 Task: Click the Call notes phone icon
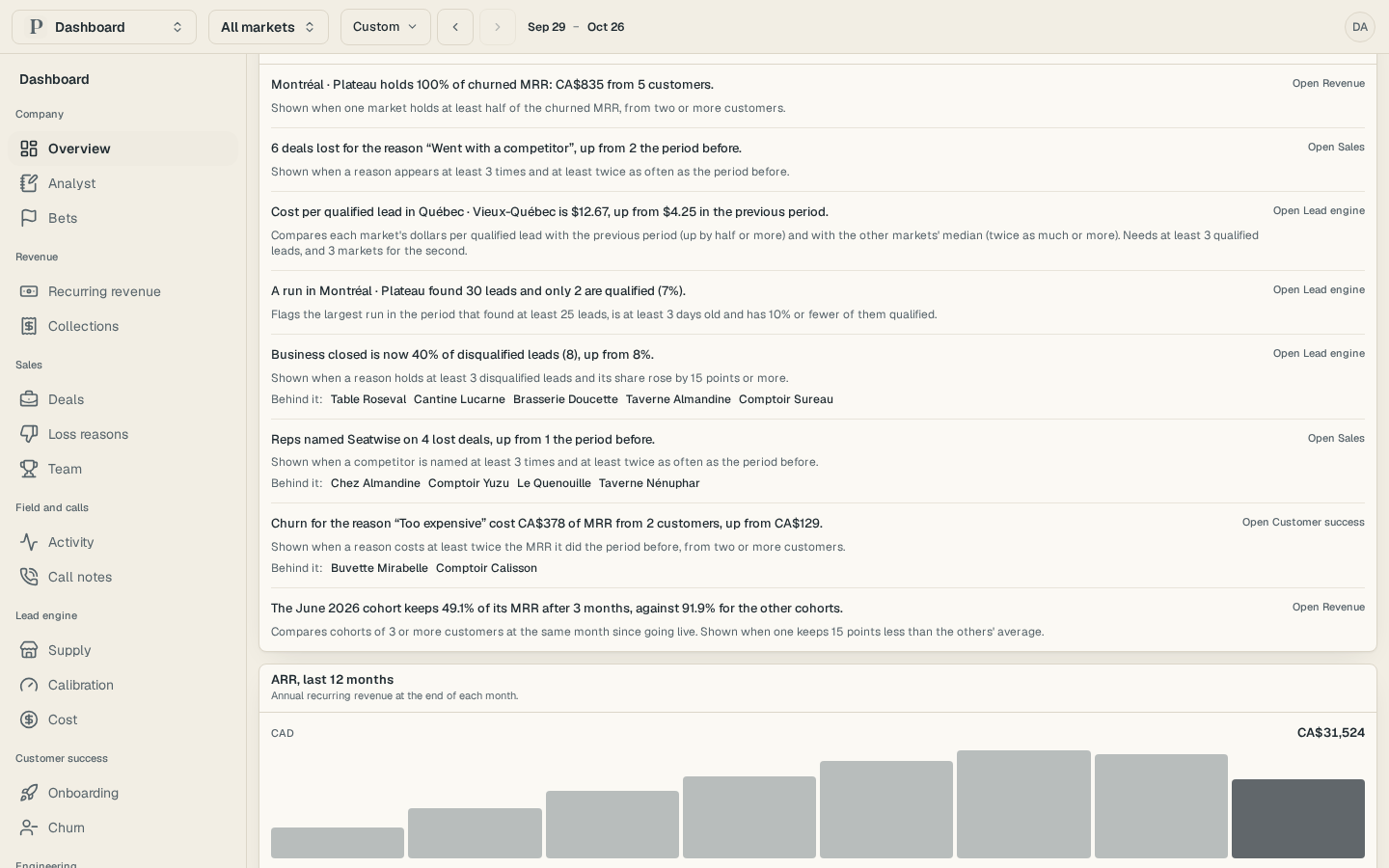(29, 577)
